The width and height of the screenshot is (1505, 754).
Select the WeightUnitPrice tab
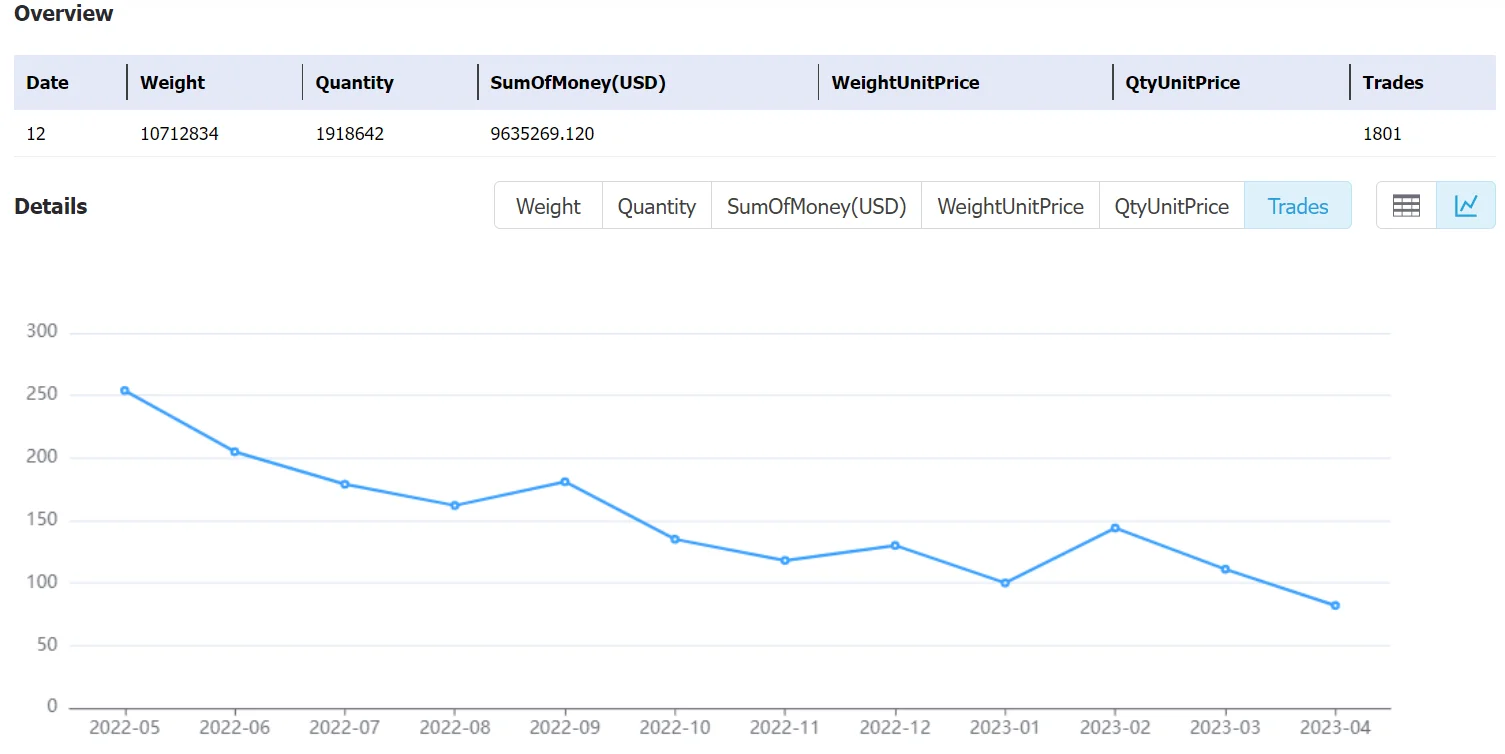click(x=1010, y=206)
